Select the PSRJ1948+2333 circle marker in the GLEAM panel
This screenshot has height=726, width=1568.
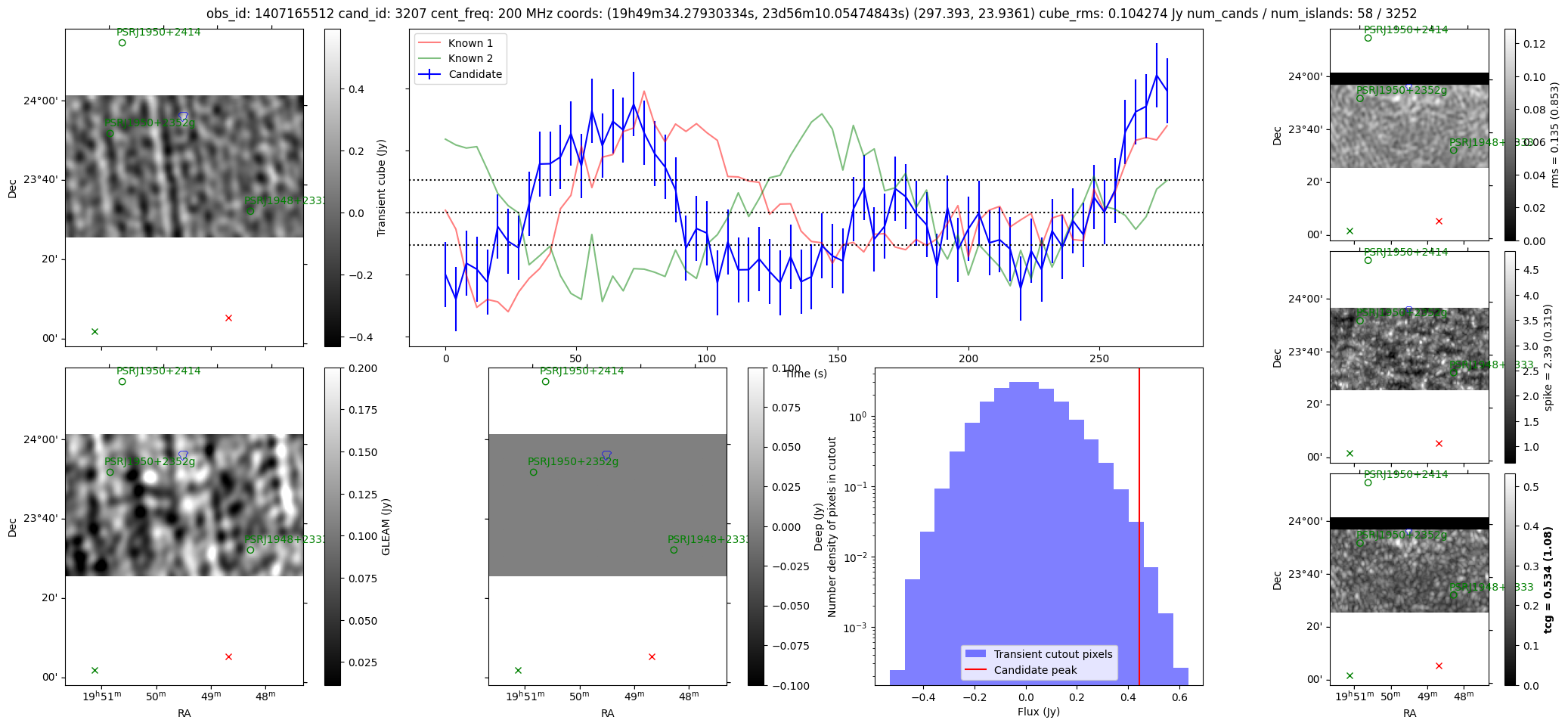pyautogui.click(x=250, y=550)
